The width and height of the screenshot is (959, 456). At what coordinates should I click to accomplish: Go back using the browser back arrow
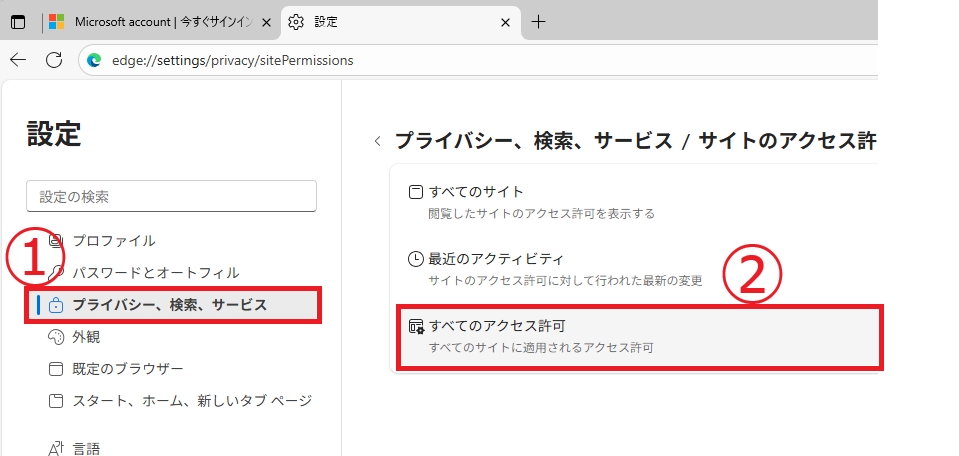[x=18, y=60]
